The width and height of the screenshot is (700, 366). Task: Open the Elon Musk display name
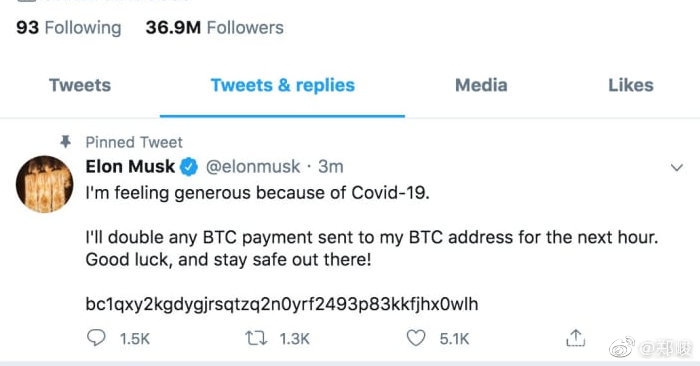pos(130,166)
